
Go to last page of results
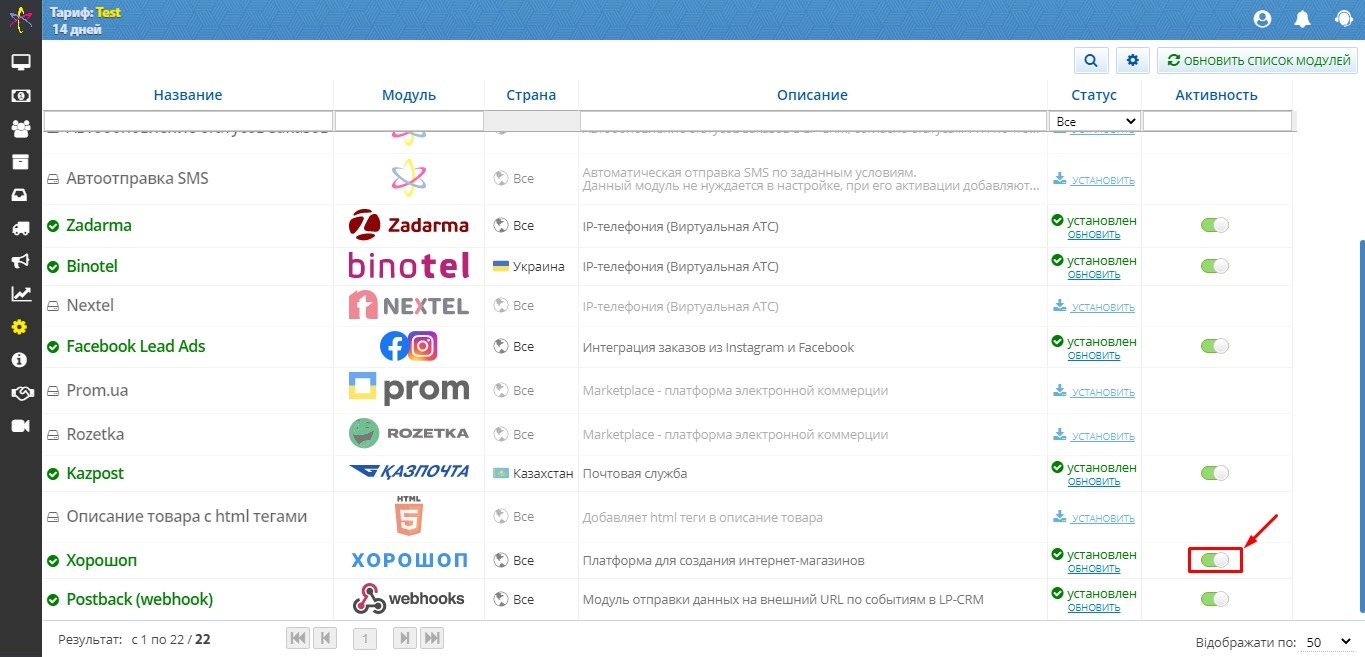click(x=431, y=638)
